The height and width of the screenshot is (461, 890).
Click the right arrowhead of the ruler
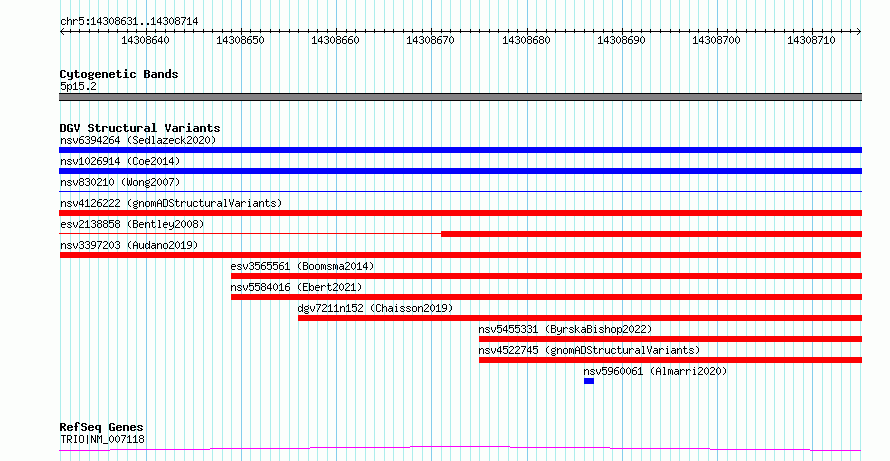coord(859,32)
